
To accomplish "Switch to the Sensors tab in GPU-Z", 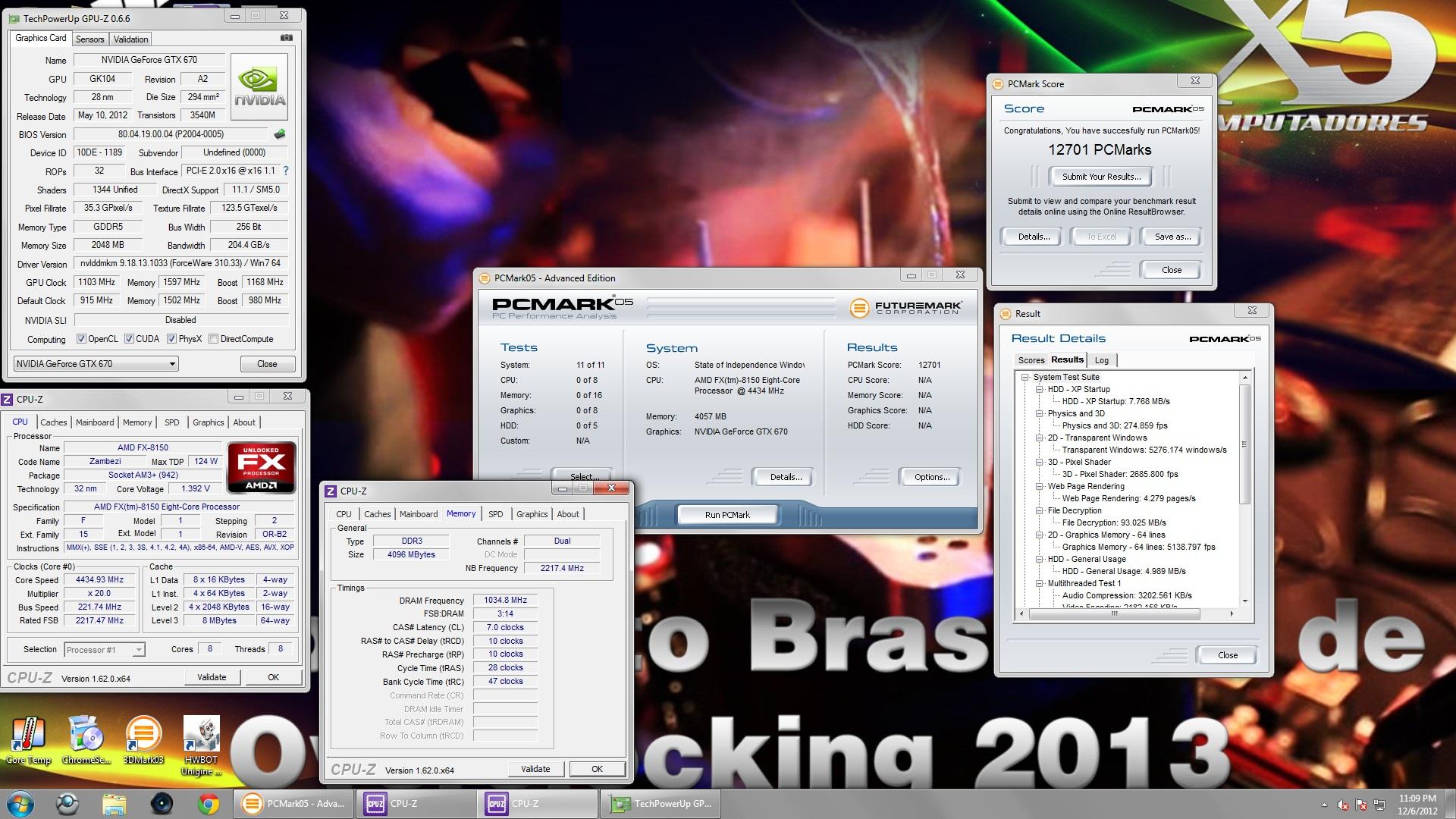I will (x=89, y=39).
